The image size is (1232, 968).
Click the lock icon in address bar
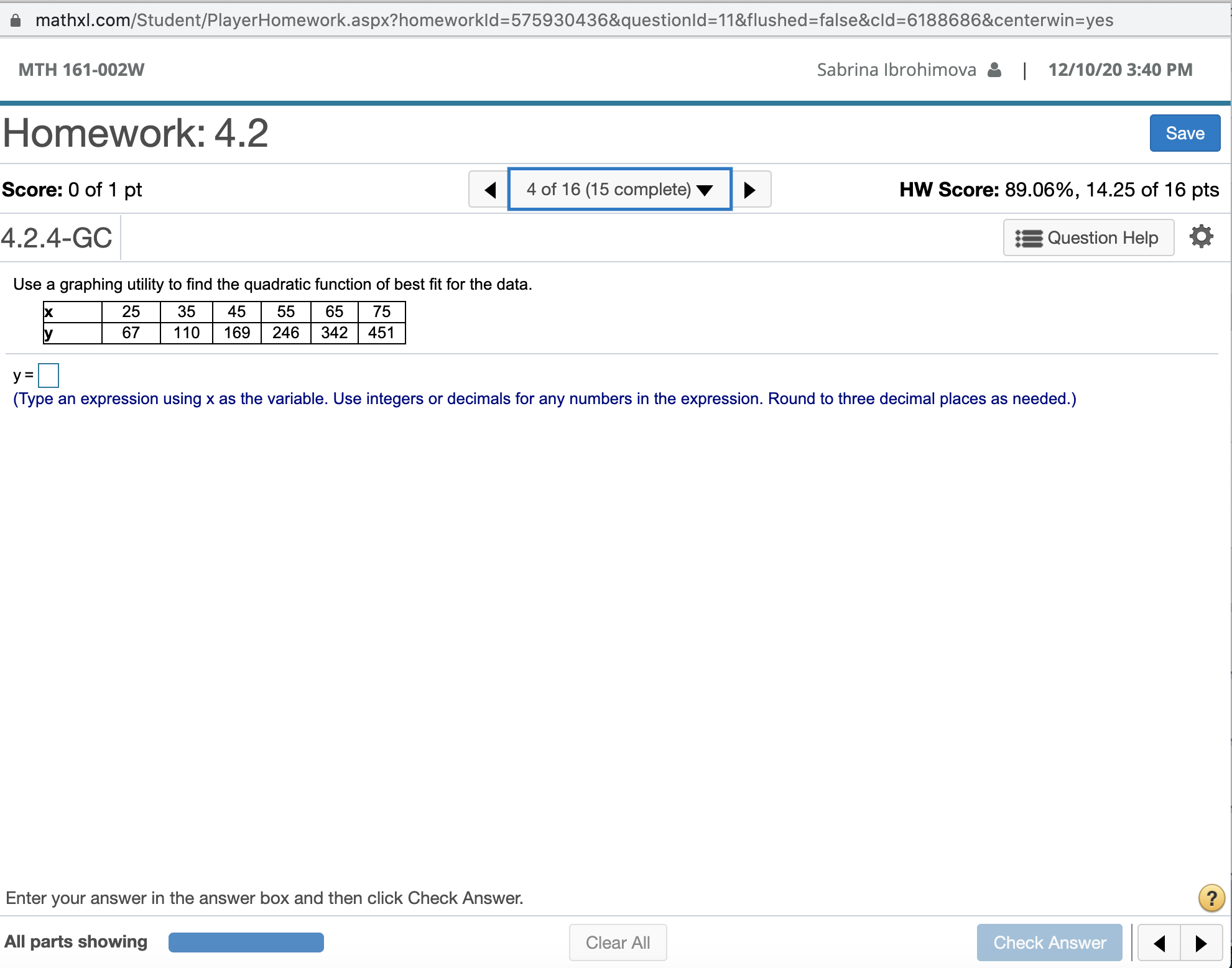16,21
